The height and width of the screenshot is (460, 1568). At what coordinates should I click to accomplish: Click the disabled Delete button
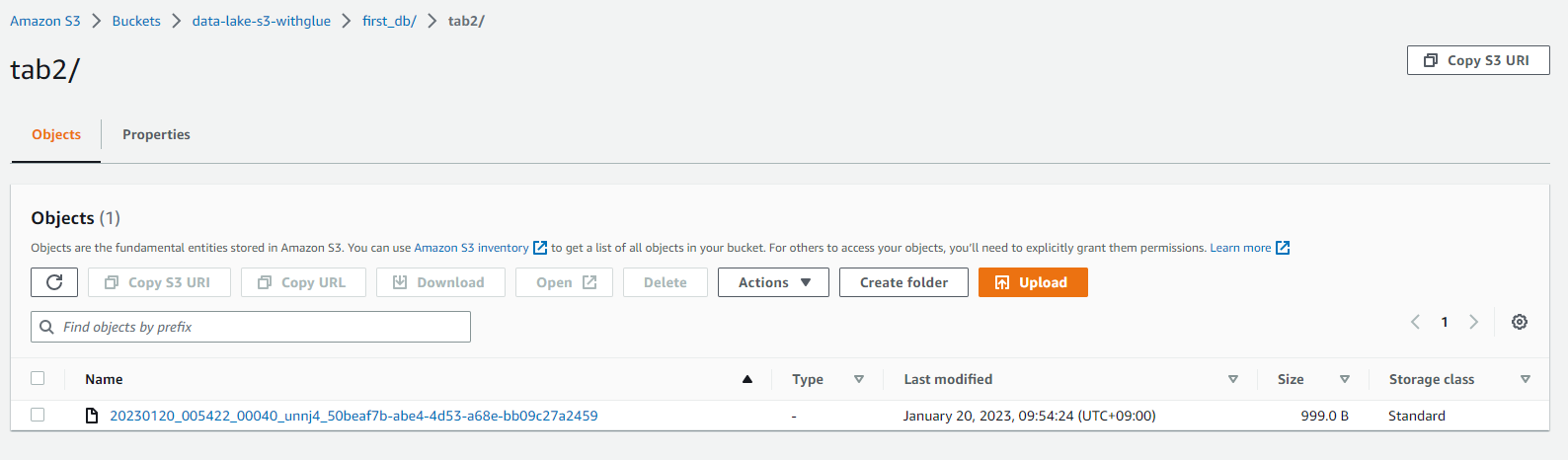coord(666,282)
